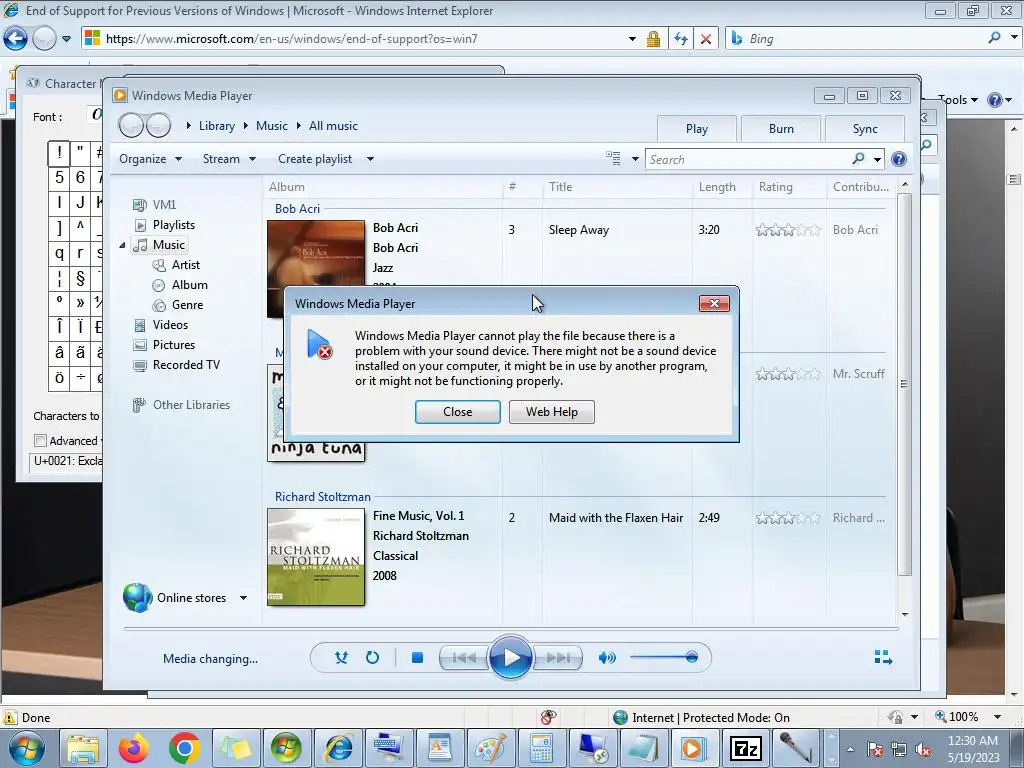Toggle shuffle mode in Media Player
The width and height of the screenshot is (1024, 768).
341,658
